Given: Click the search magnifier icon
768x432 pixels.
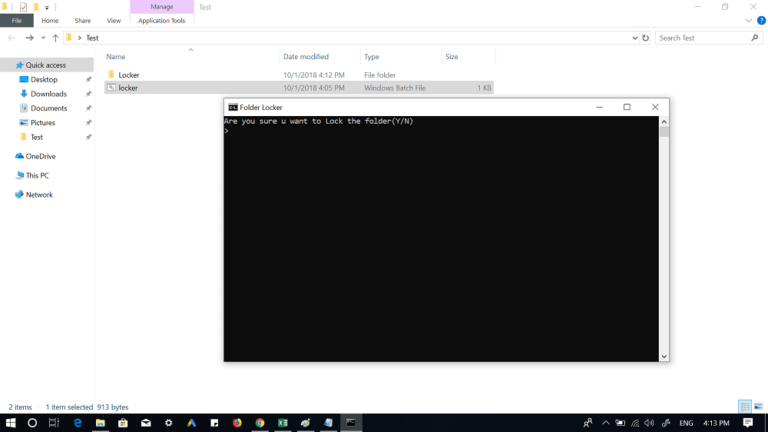Looking at the screenshot, I should pyautogui.click(x=755, y=38).
